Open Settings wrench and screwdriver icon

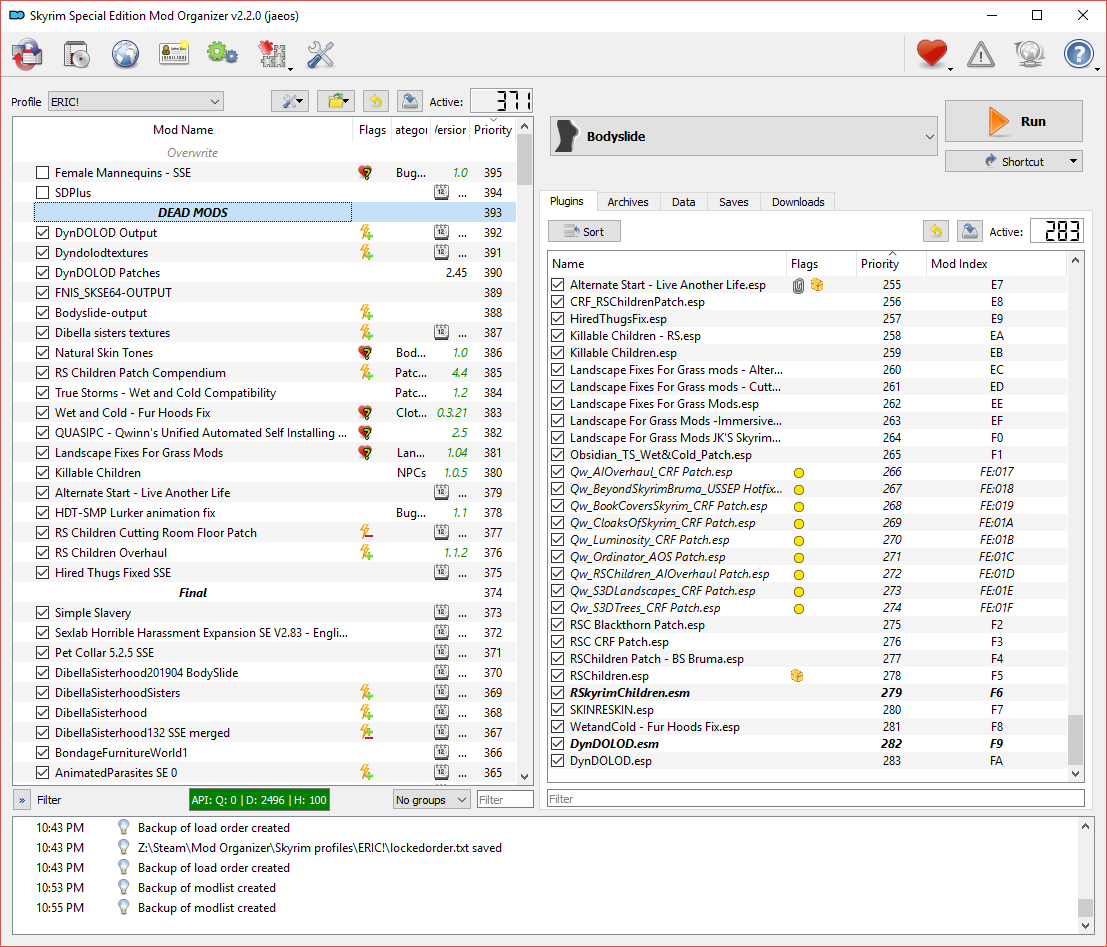pos(321,54)
